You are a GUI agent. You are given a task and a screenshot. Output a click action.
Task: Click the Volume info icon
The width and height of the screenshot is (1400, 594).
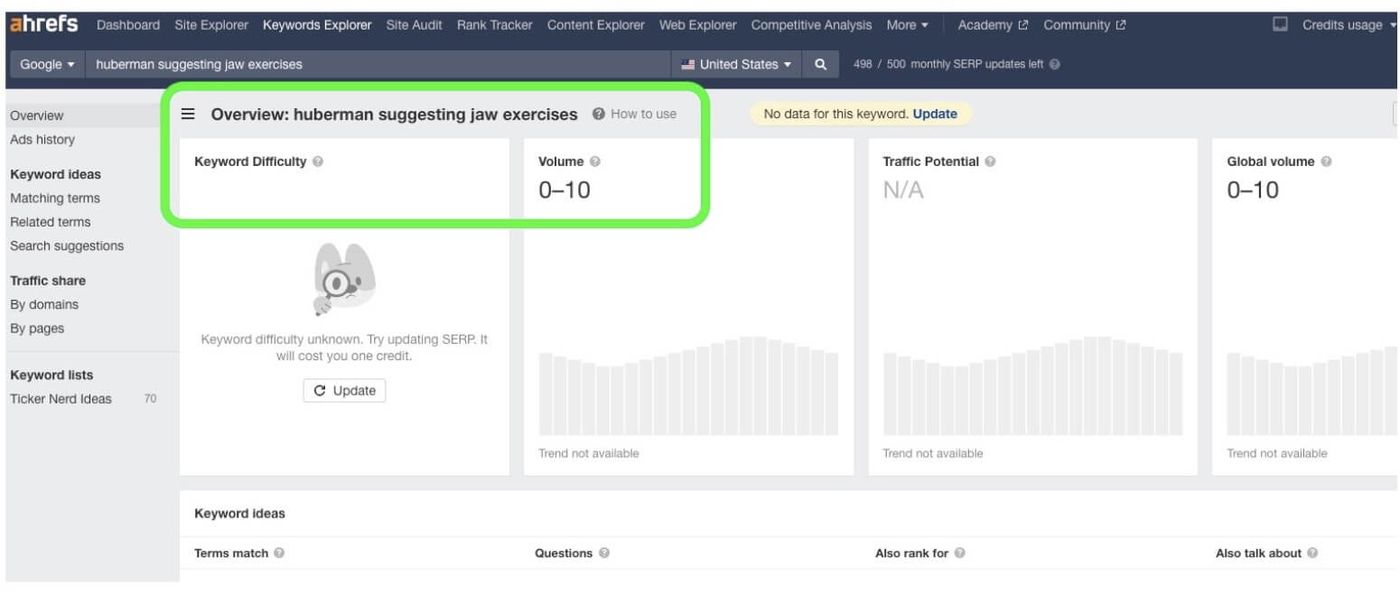point(595,161)
